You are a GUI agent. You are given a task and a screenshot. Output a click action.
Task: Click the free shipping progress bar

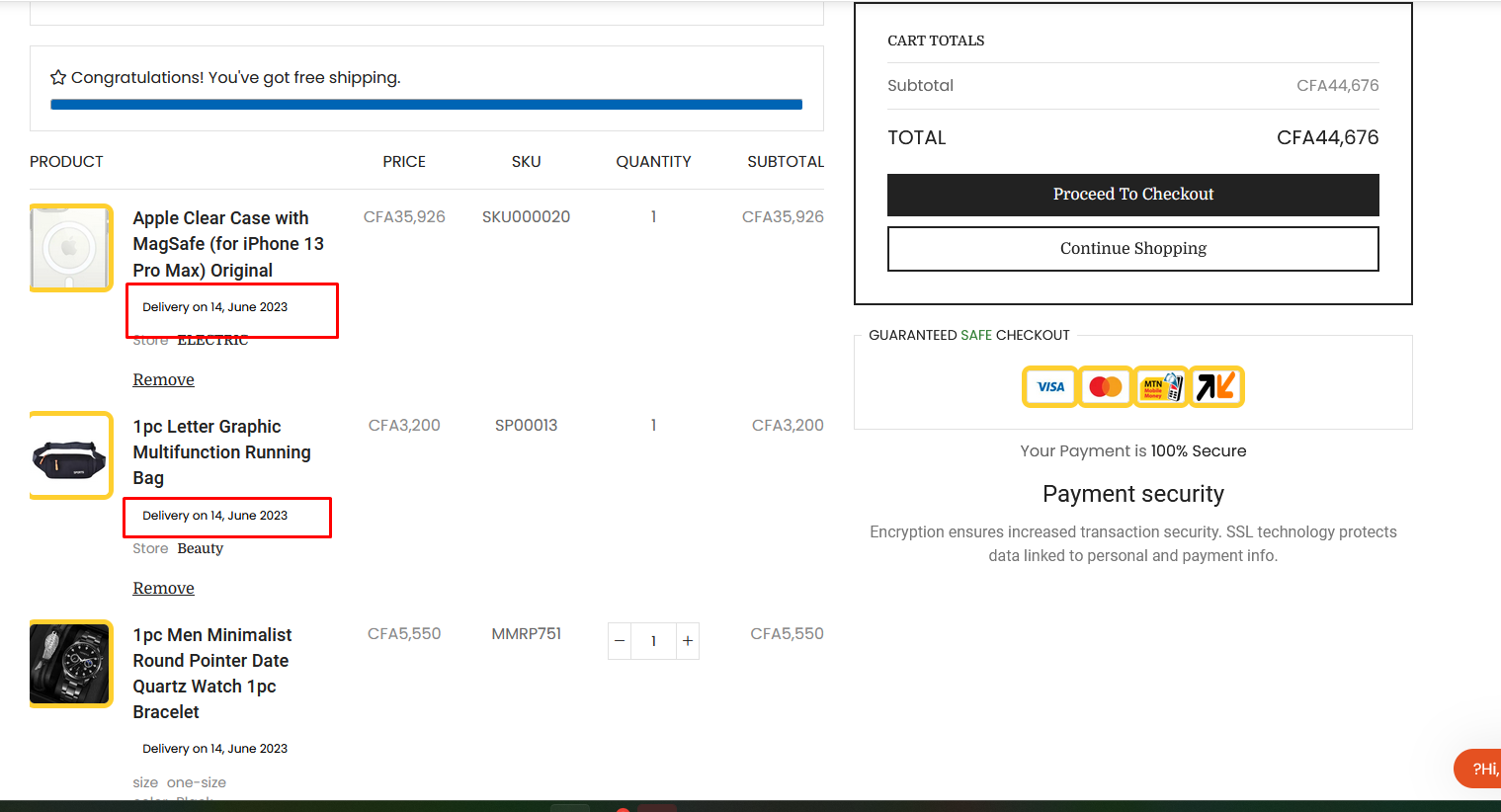426,104
